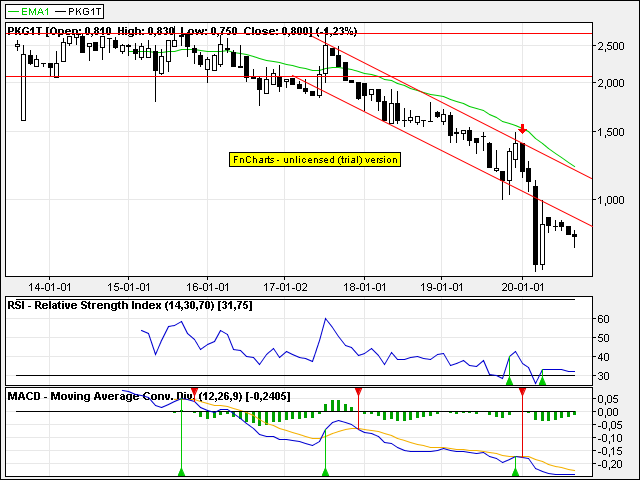640x480 pixels.
Task: Select the EMA1 legend entry
Action: 29,11
